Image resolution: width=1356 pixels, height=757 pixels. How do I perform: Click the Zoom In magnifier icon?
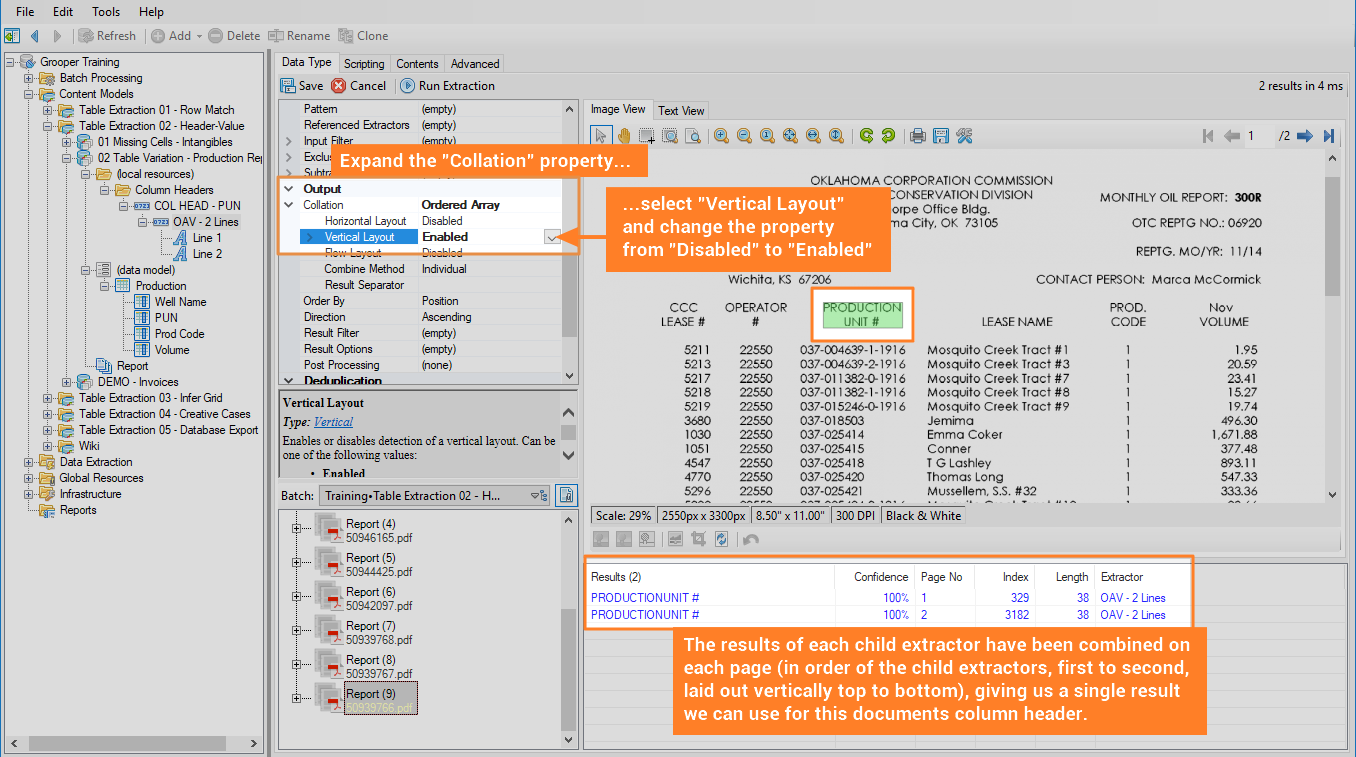point(721,136)
